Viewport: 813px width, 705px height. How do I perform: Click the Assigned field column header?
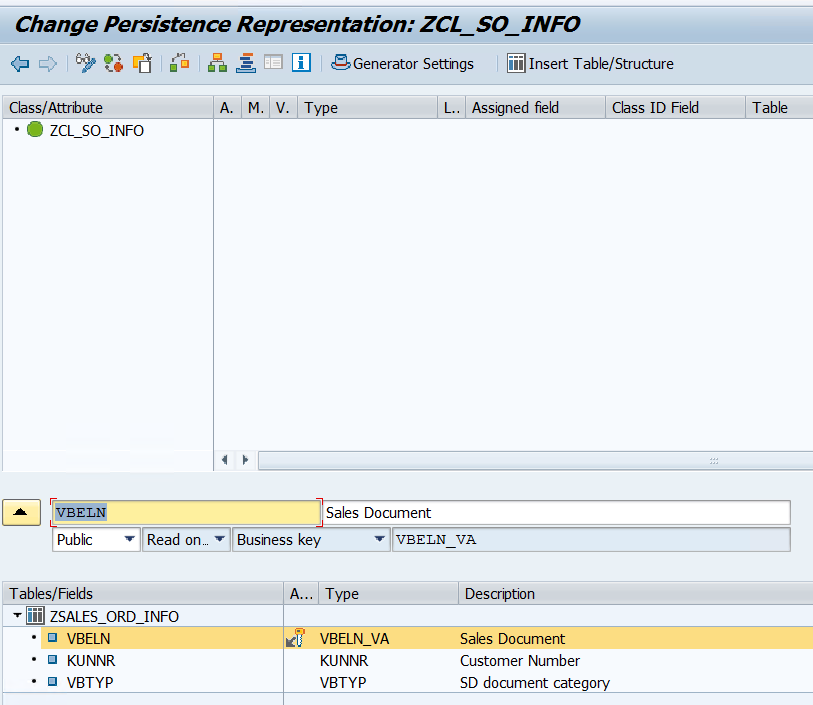click(x=535, y=107)
